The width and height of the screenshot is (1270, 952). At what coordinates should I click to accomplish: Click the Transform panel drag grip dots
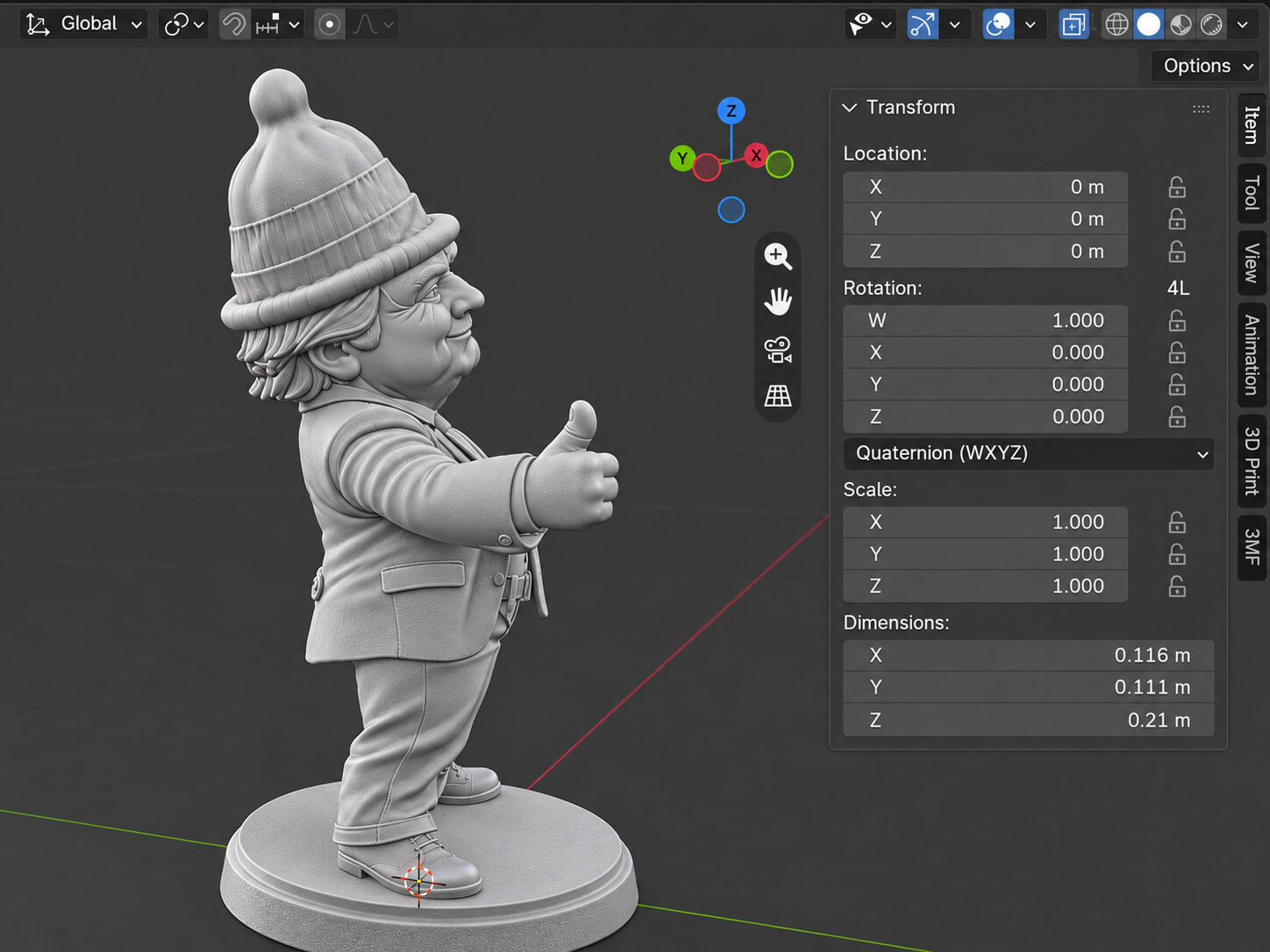tap(1201, 109)
